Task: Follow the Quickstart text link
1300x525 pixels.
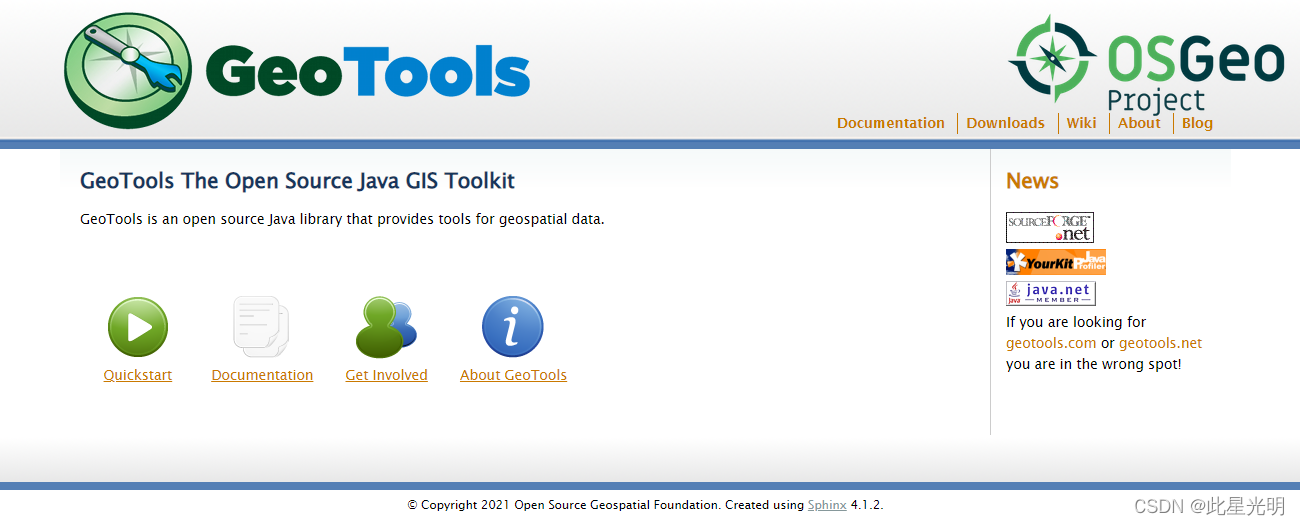Action: 138,375
